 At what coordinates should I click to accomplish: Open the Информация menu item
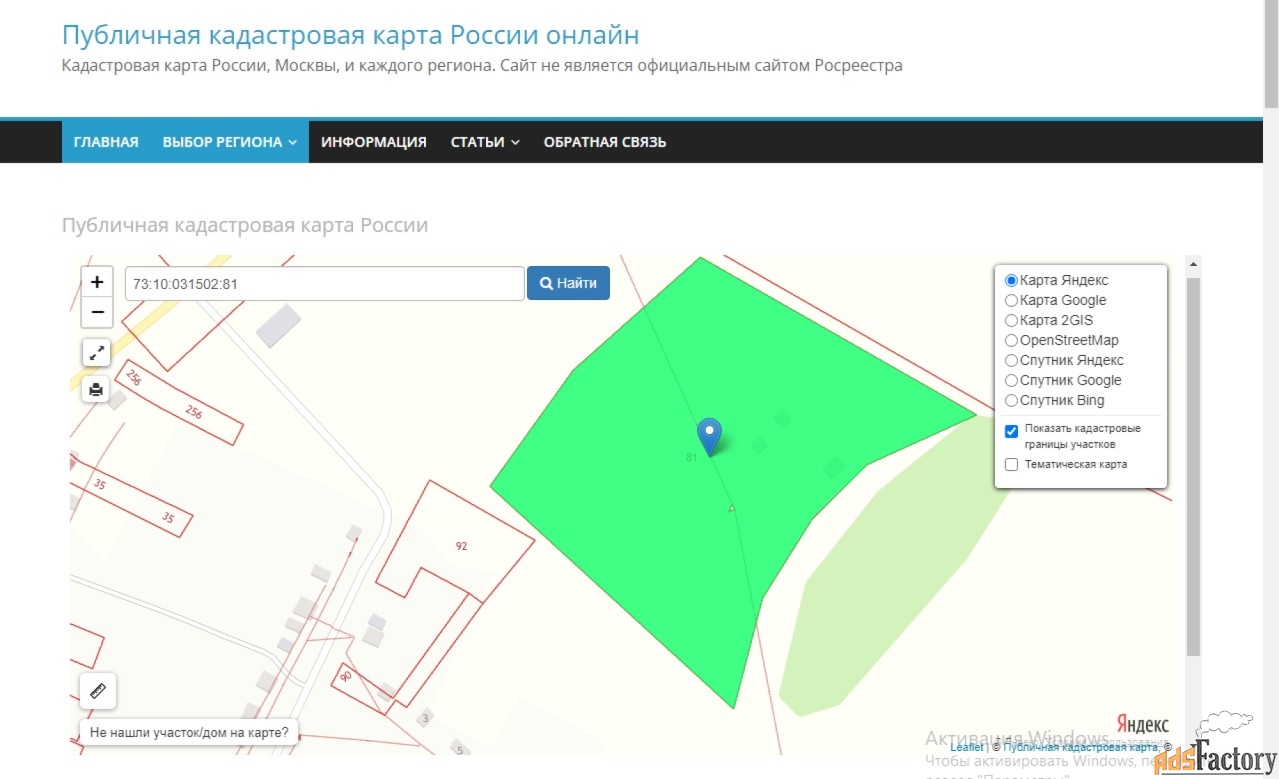(373, 142)
